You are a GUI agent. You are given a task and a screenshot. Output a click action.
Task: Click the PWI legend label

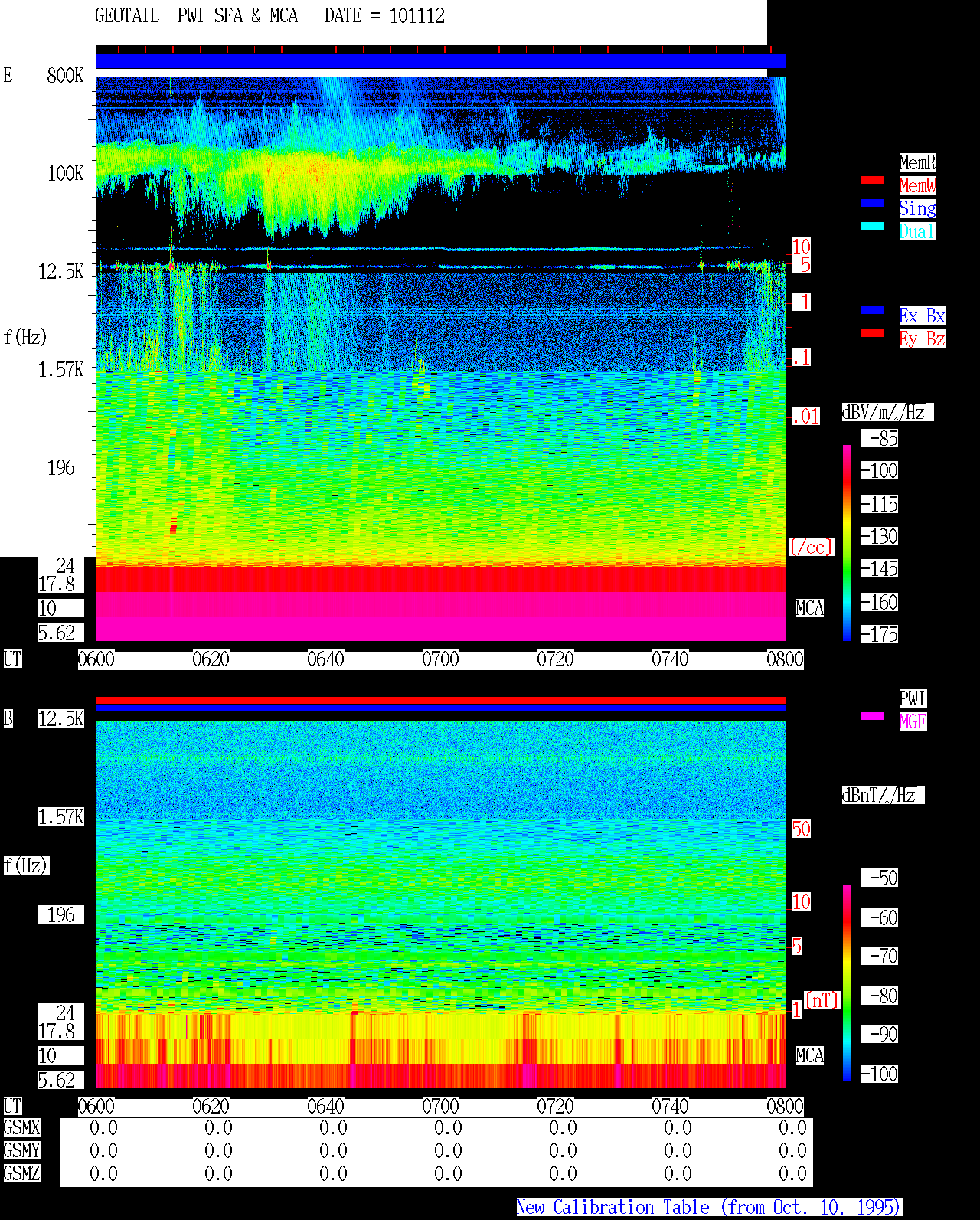tap(913, 698)
